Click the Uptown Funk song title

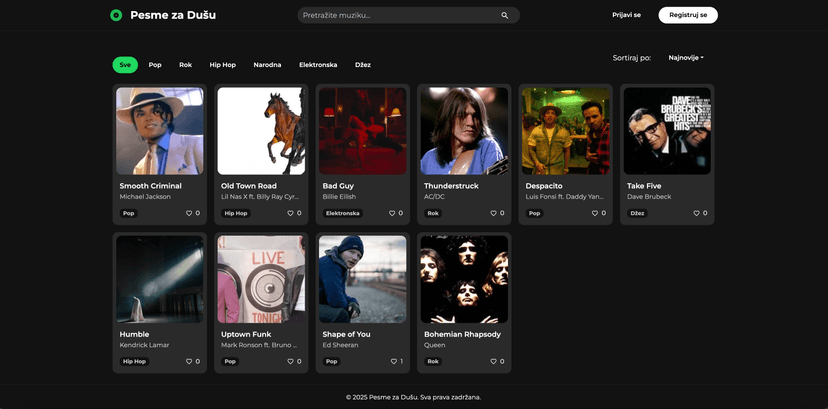[x=246, y=334]
